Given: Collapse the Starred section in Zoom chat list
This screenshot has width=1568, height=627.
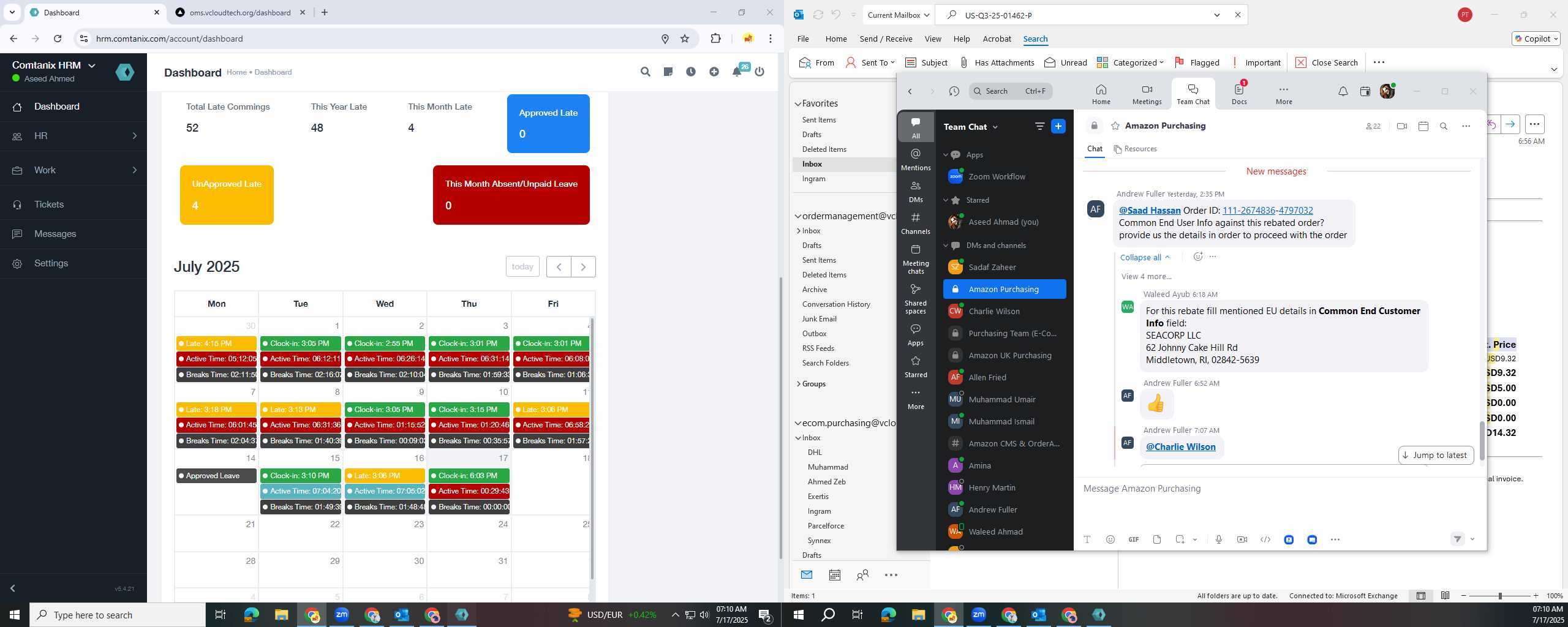Looking at the screenshot, I should [x=946, y=200].
